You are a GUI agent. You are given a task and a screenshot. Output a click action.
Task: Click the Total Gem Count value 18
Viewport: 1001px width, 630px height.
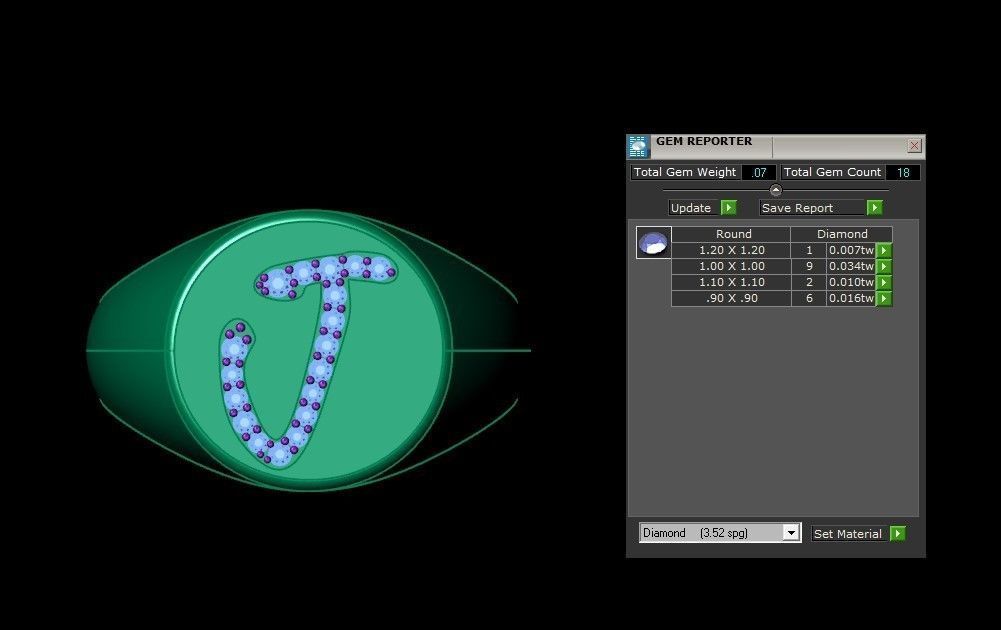pyautogui.click(x=903, y=172)
